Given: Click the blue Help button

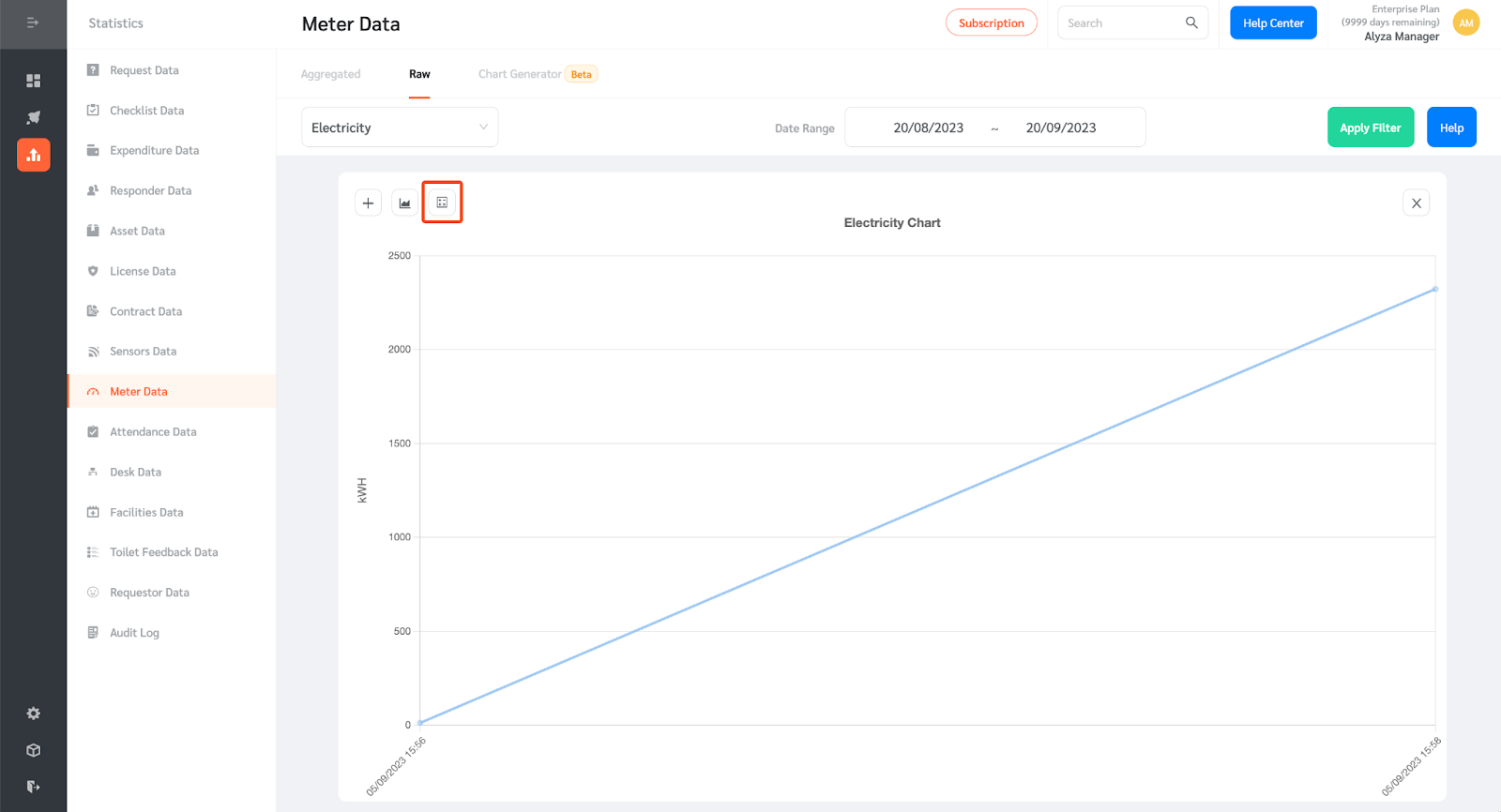Looking at the screenshot, I should click(1451, 128).
